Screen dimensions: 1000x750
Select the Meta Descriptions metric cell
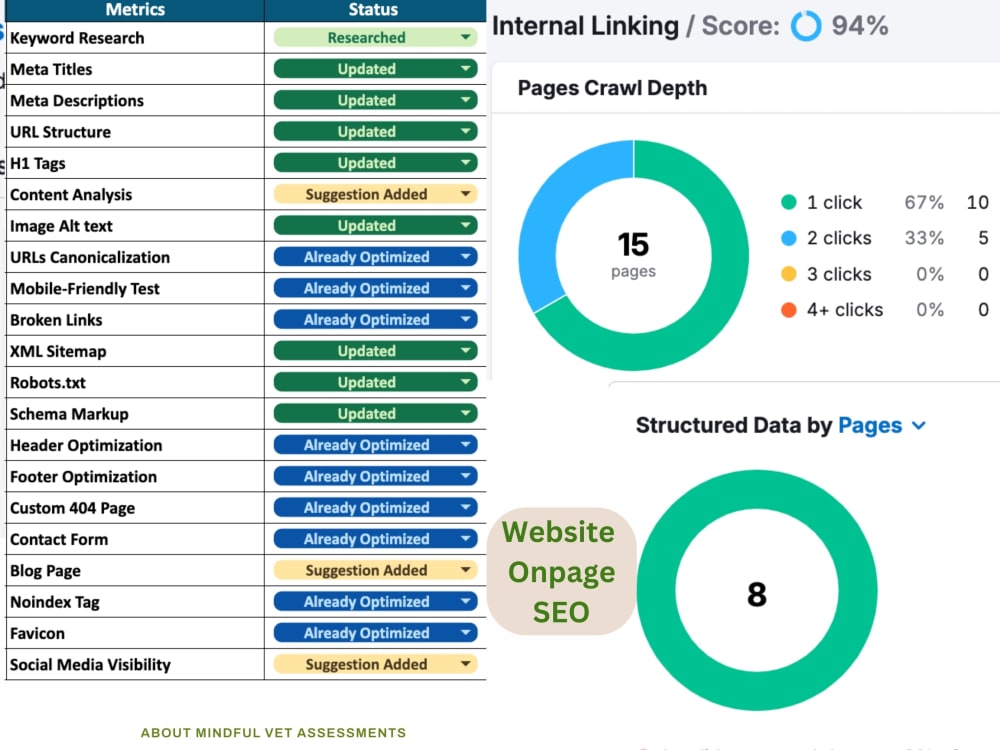tap(135, 100)
